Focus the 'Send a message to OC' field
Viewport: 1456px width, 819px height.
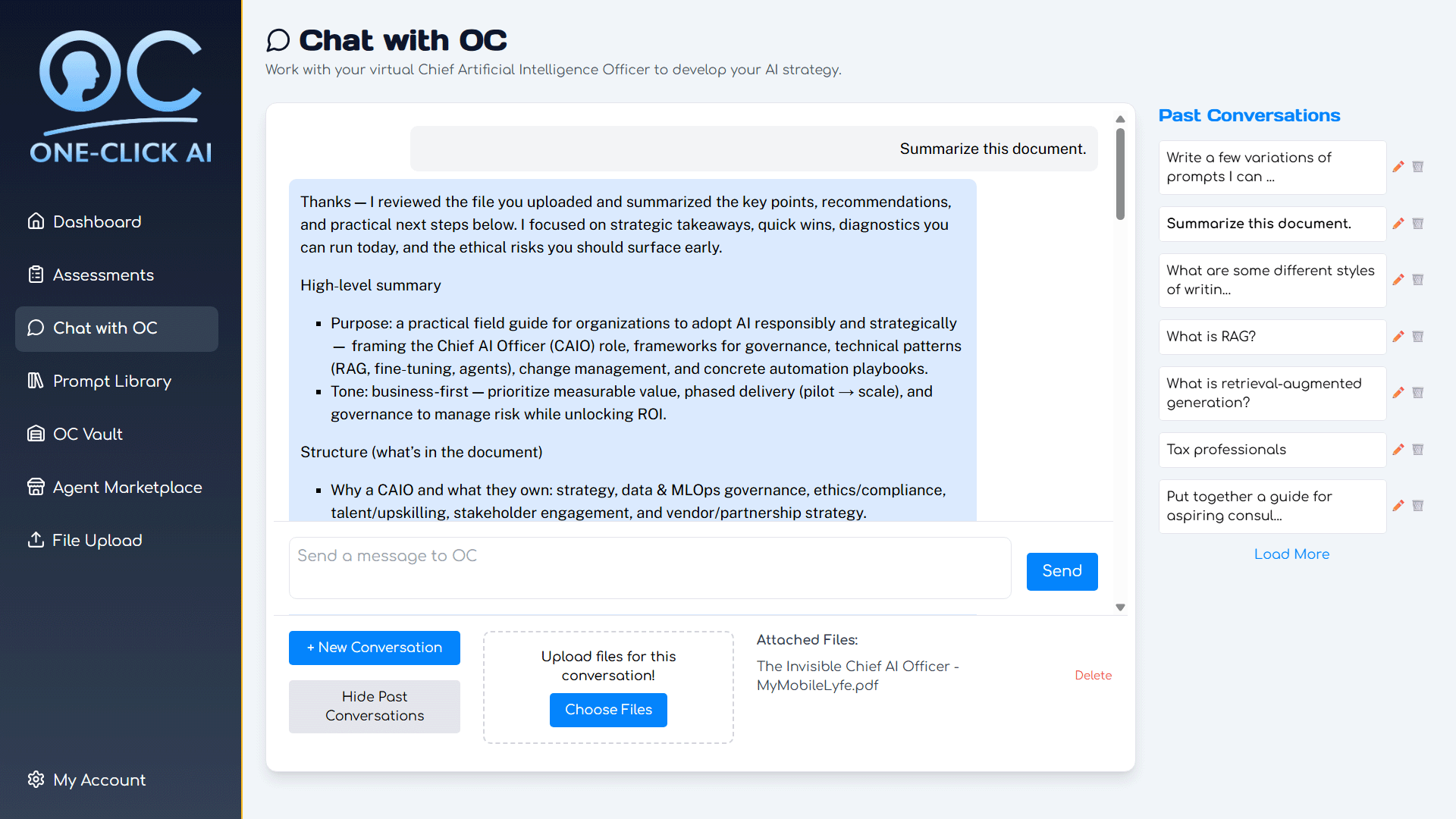point(649,568)
